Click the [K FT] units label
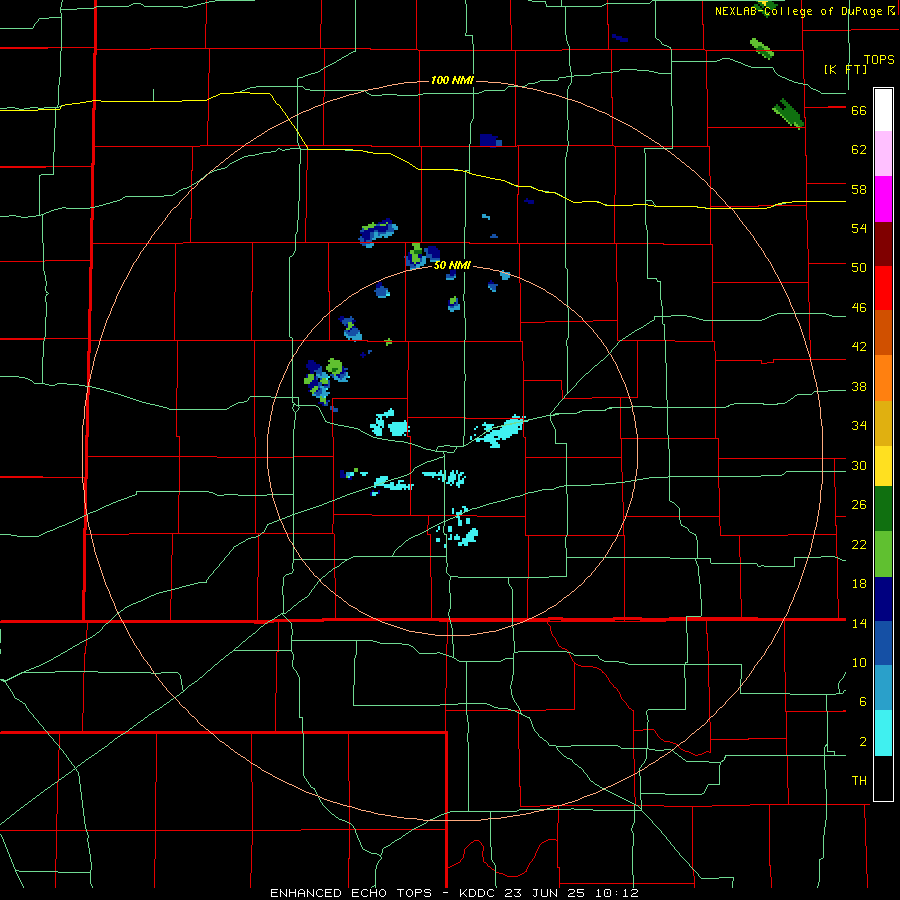 845,69
